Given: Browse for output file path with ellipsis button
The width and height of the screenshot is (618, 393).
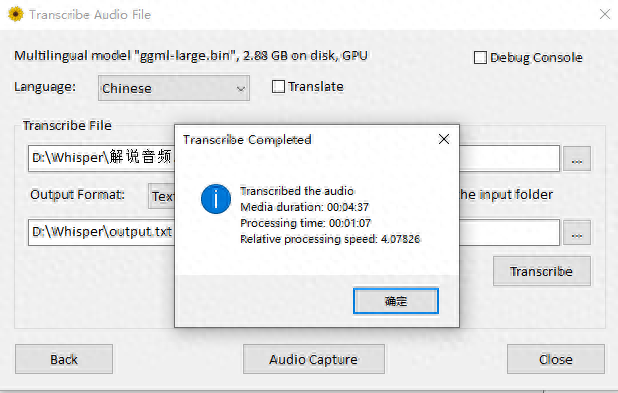Looking at the screenshot, I should tap(577, 233).
